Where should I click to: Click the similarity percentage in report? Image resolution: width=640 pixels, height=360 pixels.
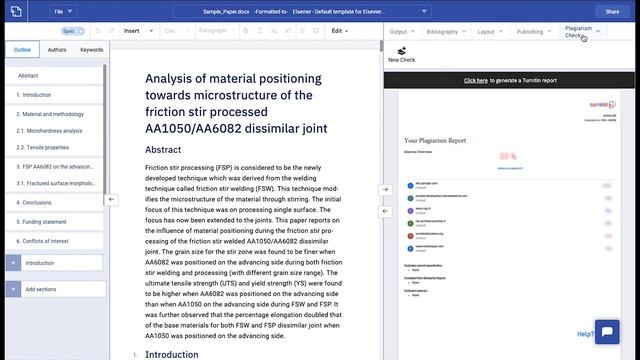click(508, 156)
